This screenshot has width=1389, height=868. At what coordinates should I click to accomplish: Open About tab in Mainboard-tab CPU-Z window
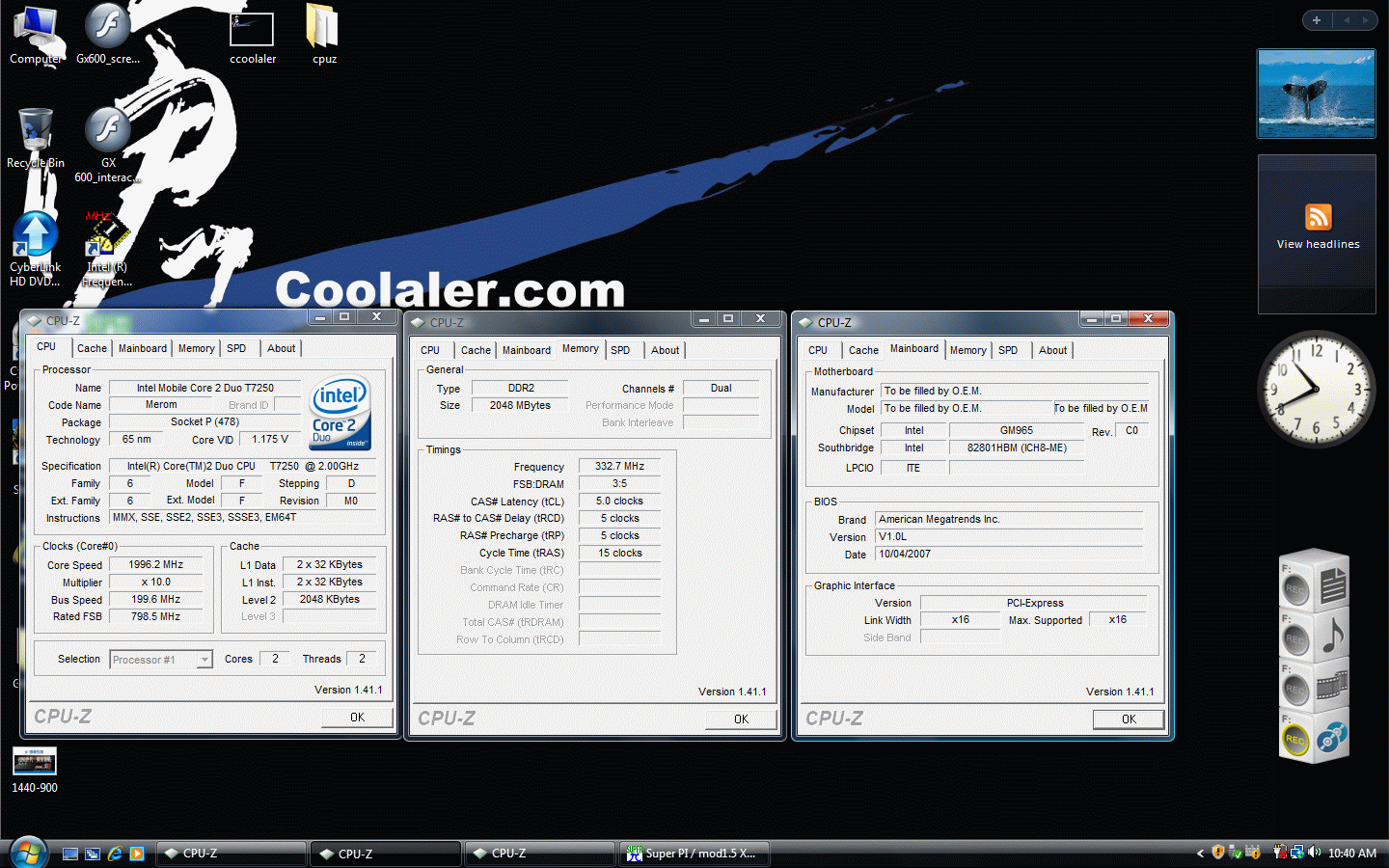(x=1053, y=351)
